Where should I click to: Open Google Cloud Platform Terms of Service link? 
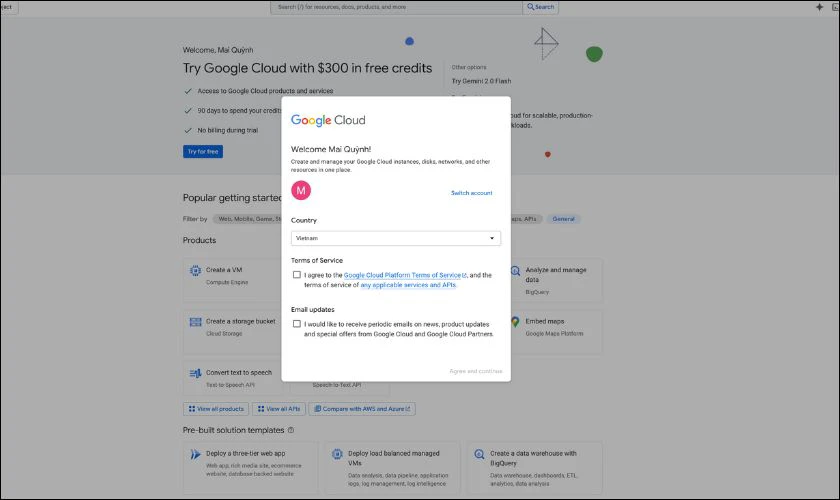[405, 275]
